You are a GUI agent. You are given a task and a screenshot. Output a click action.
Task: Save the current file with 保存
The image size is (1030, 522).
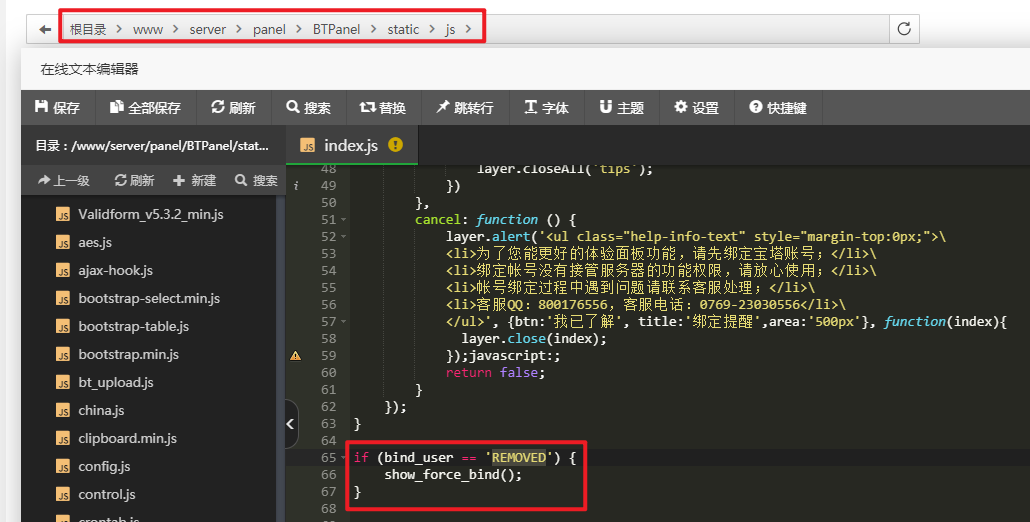pyautogui.click(x=58, y=108)
